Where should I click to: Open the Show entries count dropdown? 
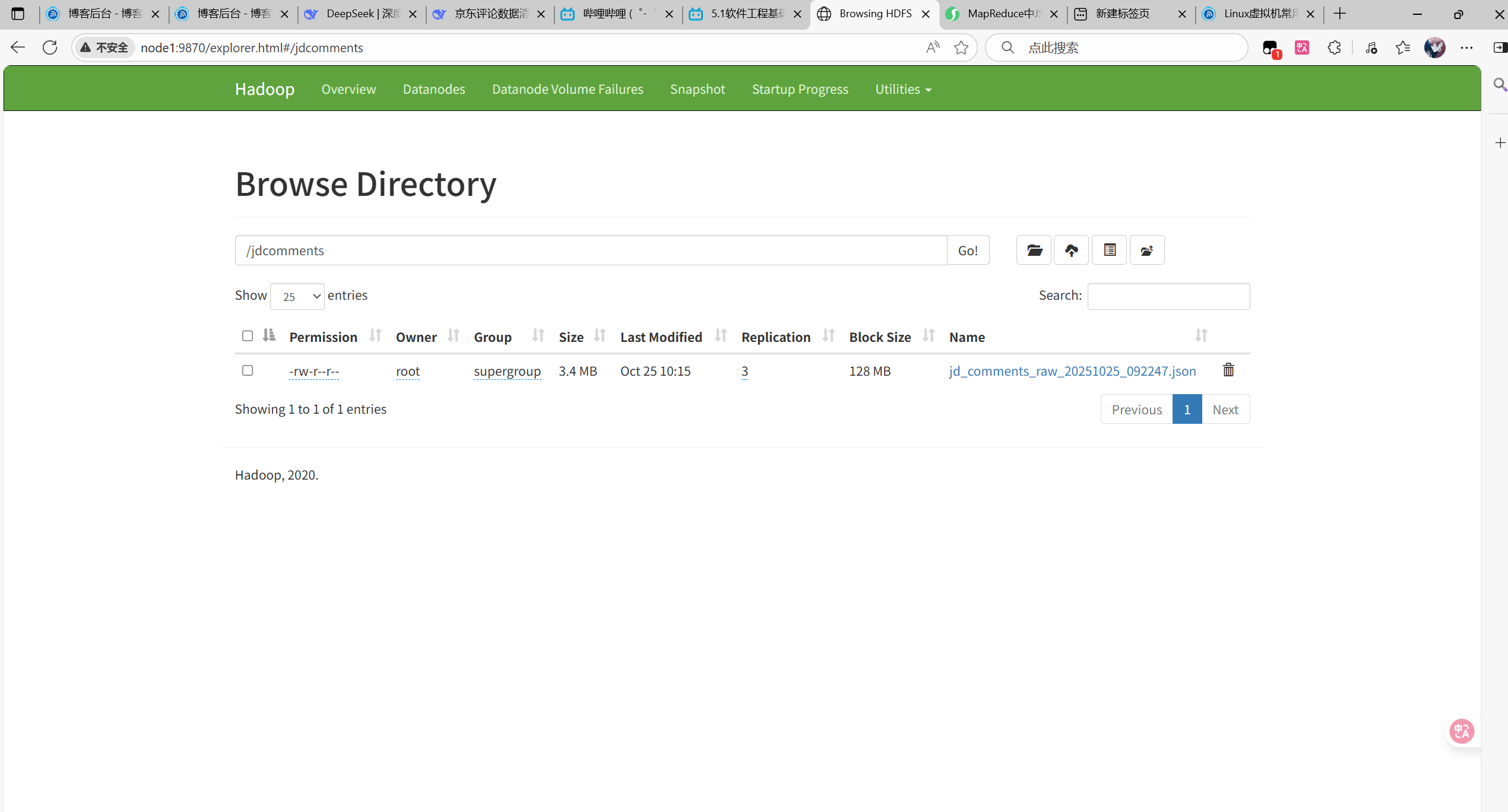point(297,296)
